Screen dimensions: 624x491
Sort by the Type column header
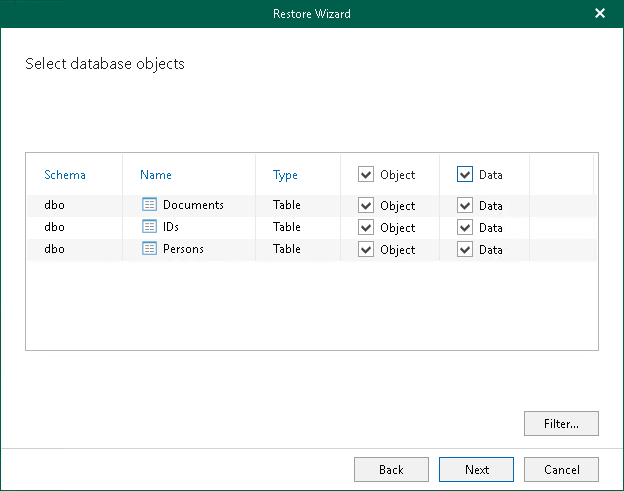[285, 175]
